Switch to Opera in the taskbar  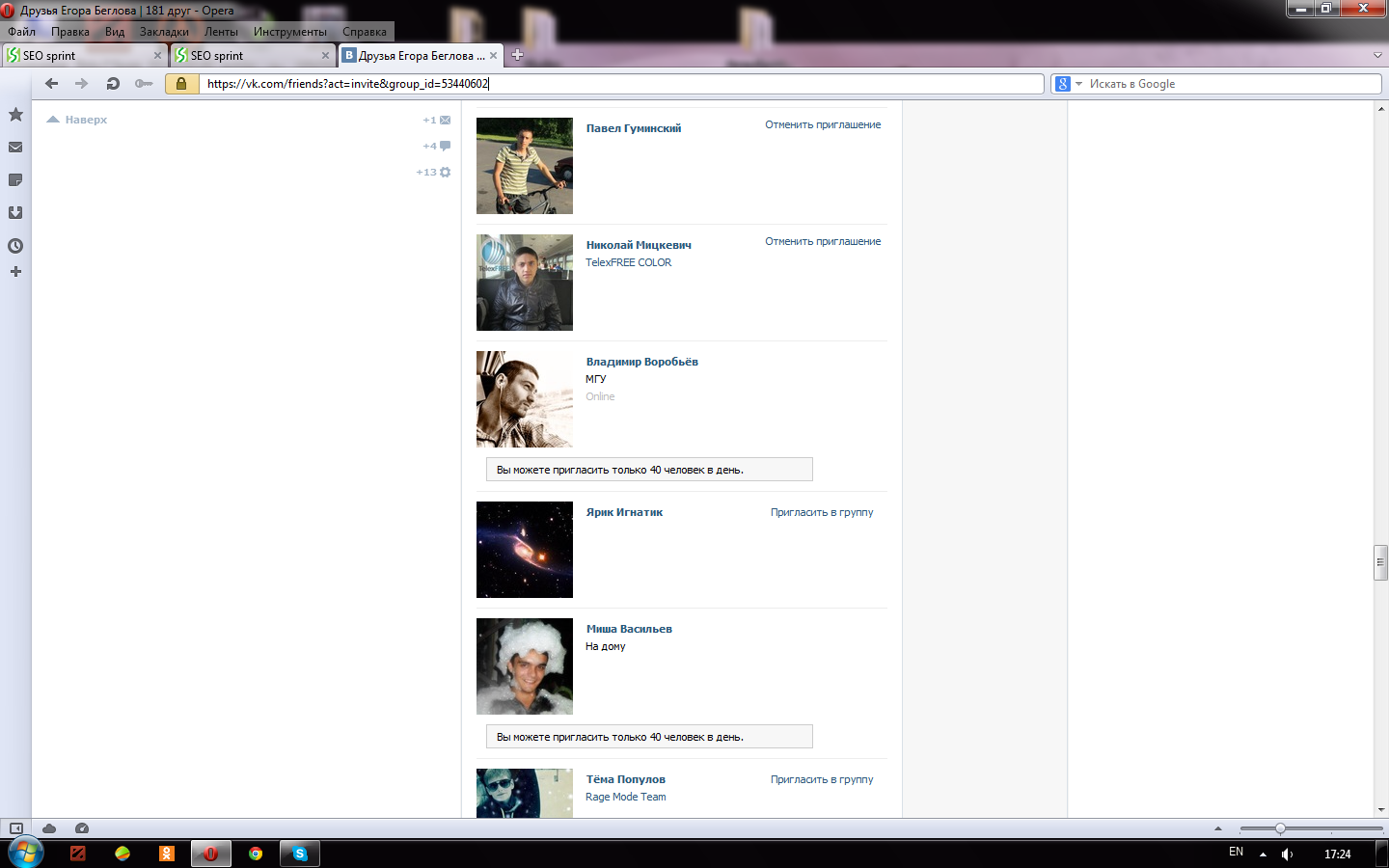click(210, 854)
